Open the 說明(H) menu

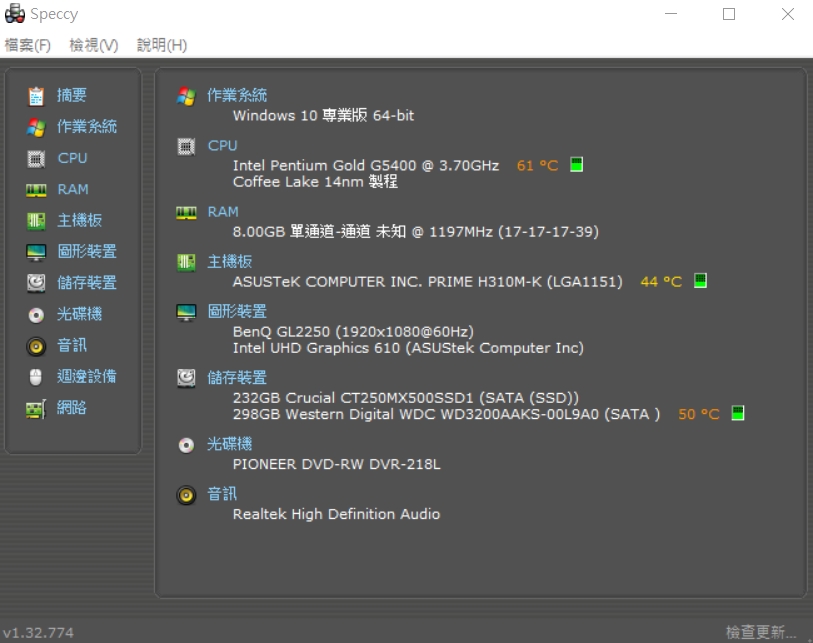tap(162, 45)
